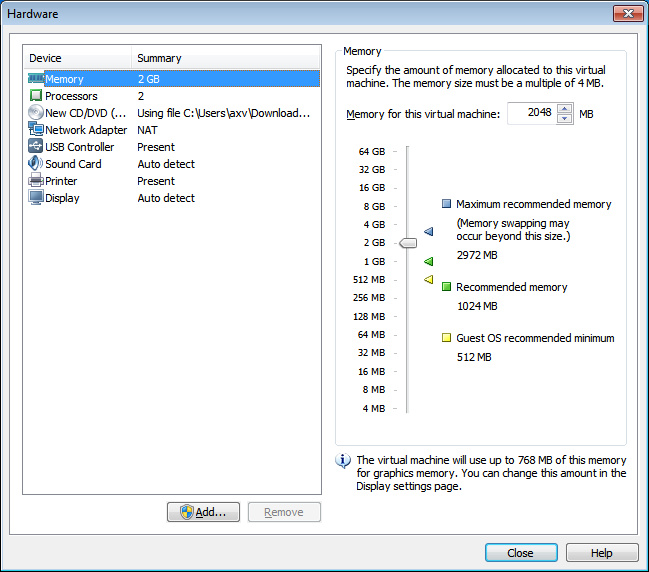This screenshot has width=649, height=572.
Task: Click the 64 GB scale label
Action: click(372, 151)
